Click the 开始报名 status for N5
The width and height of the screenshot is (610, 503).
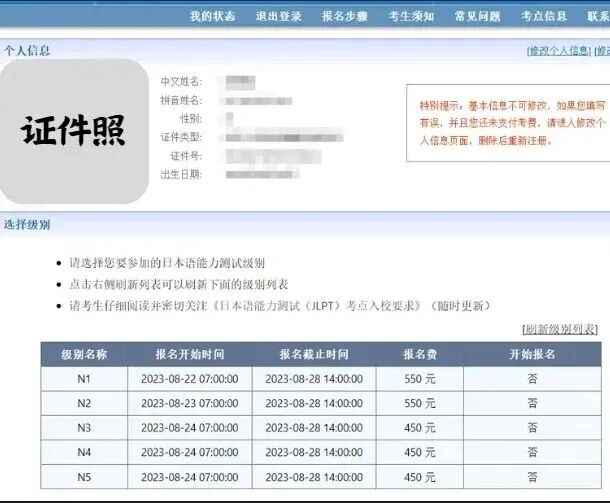532,477
